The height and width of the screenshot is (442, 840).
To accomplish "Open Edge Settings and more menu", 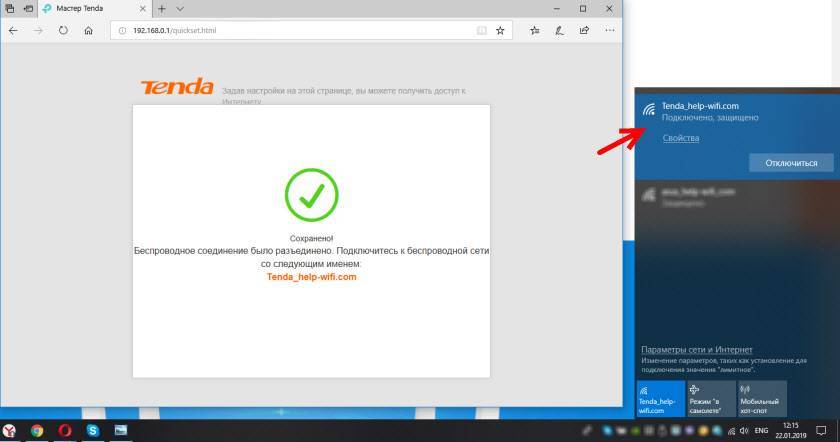I will (x=610, y=31).
